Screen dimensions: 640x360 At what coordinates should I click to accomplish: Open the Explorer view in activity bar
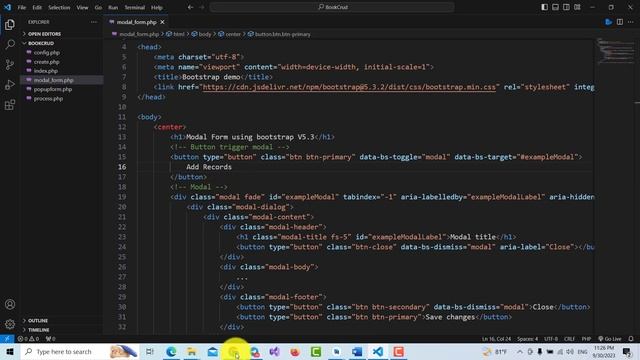[x=10, y=24]
